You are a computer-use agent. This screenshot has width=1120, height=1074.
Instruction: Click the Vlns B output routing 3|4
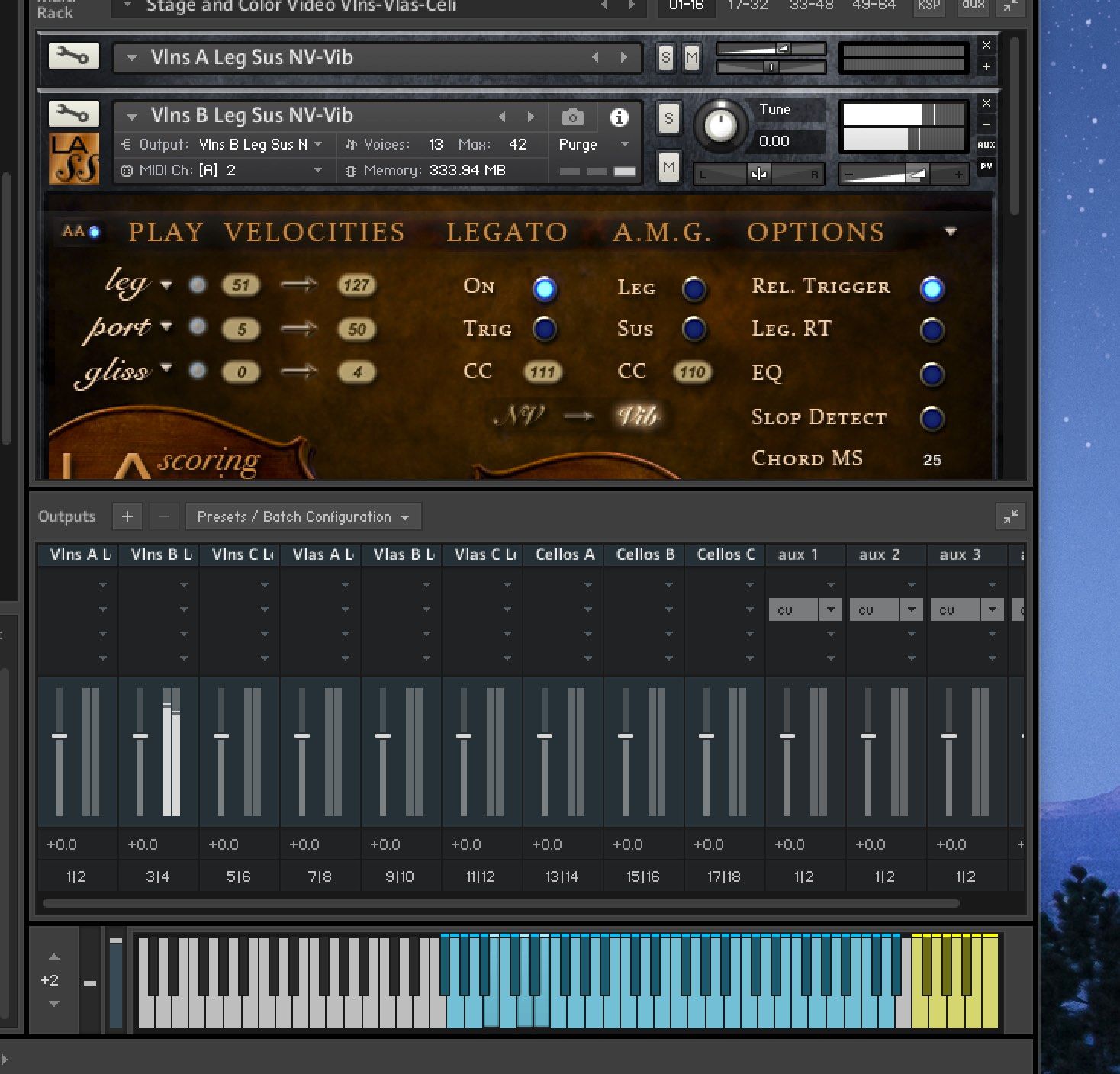click(x=158, y=877)
